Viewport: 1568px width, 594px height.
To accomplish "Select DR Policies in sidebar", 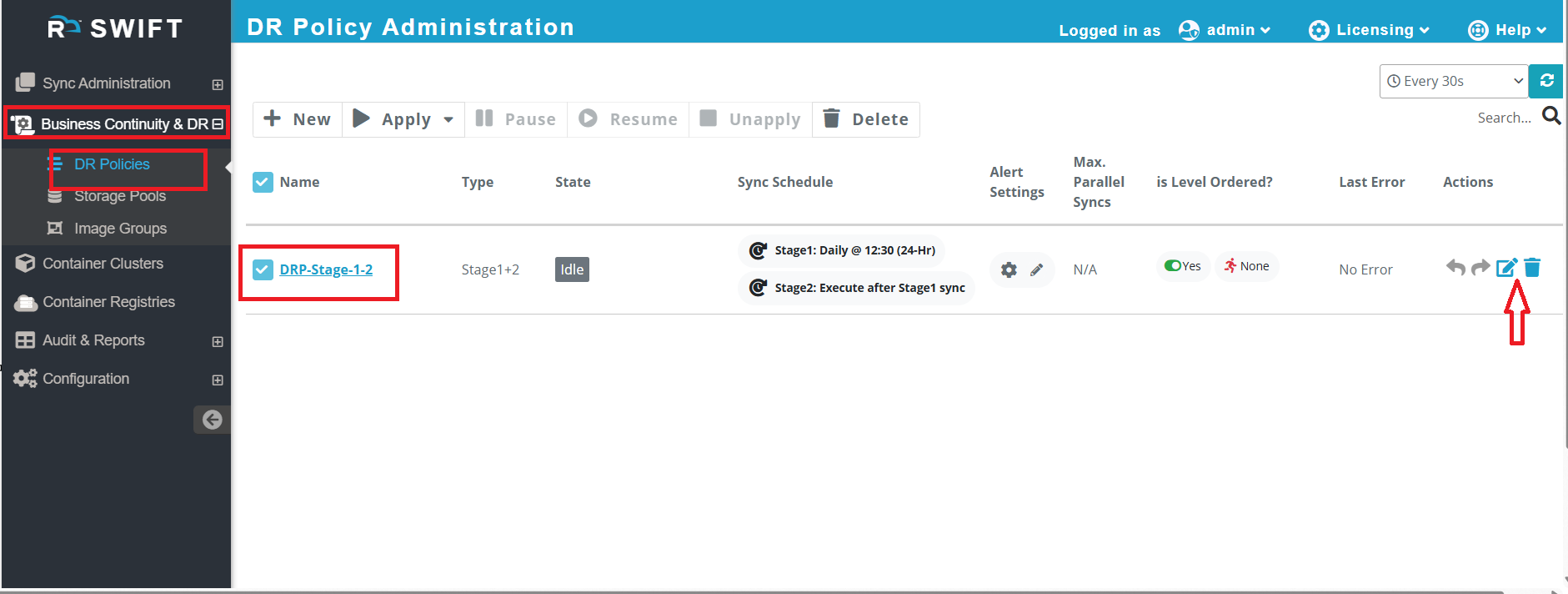I will point(112,164).
